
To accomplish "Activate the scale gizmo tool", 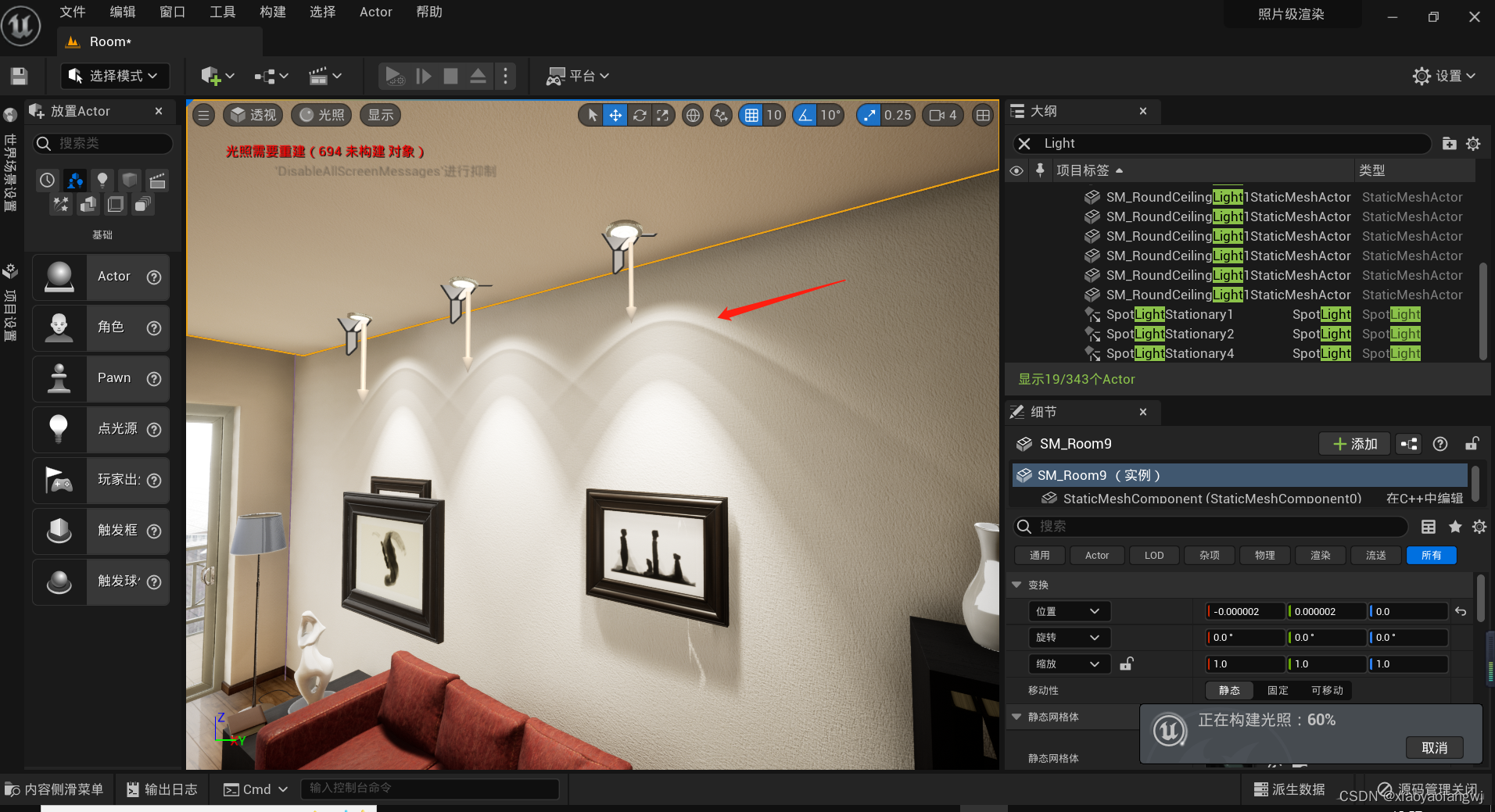I will point(663,116).
